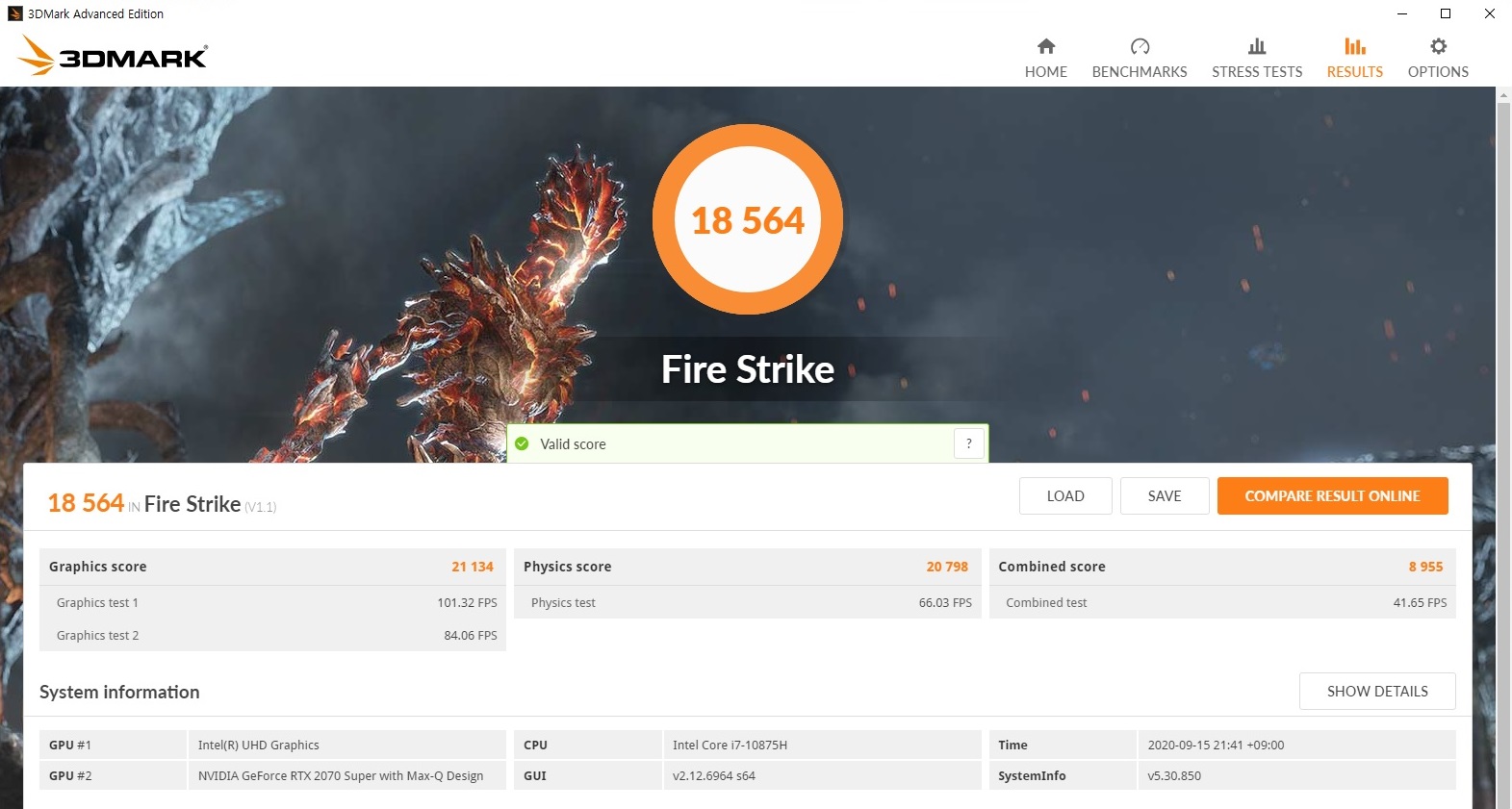Click the Graphics score label
Image resolution: width=1512 pixels, height=809 pixels.
(98, 567)
